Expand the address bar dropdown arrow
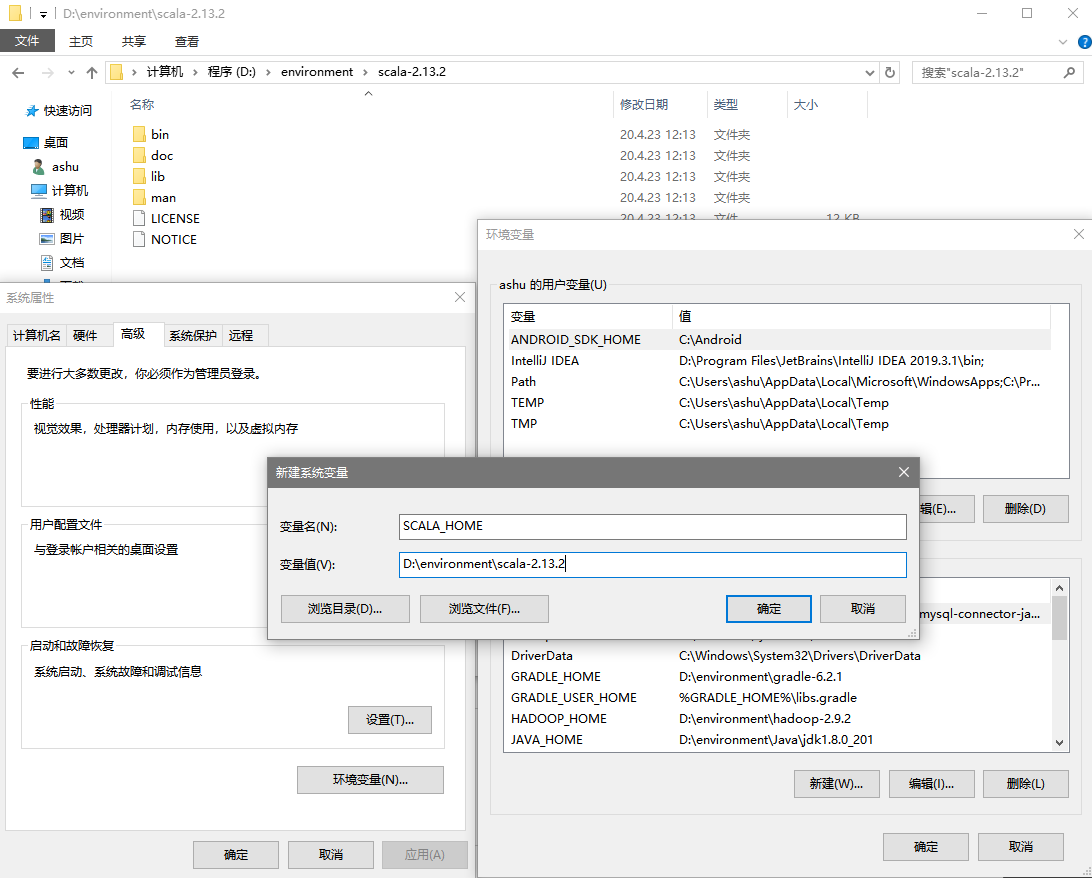Screen dimensions: 1092x878 (868, 71)
